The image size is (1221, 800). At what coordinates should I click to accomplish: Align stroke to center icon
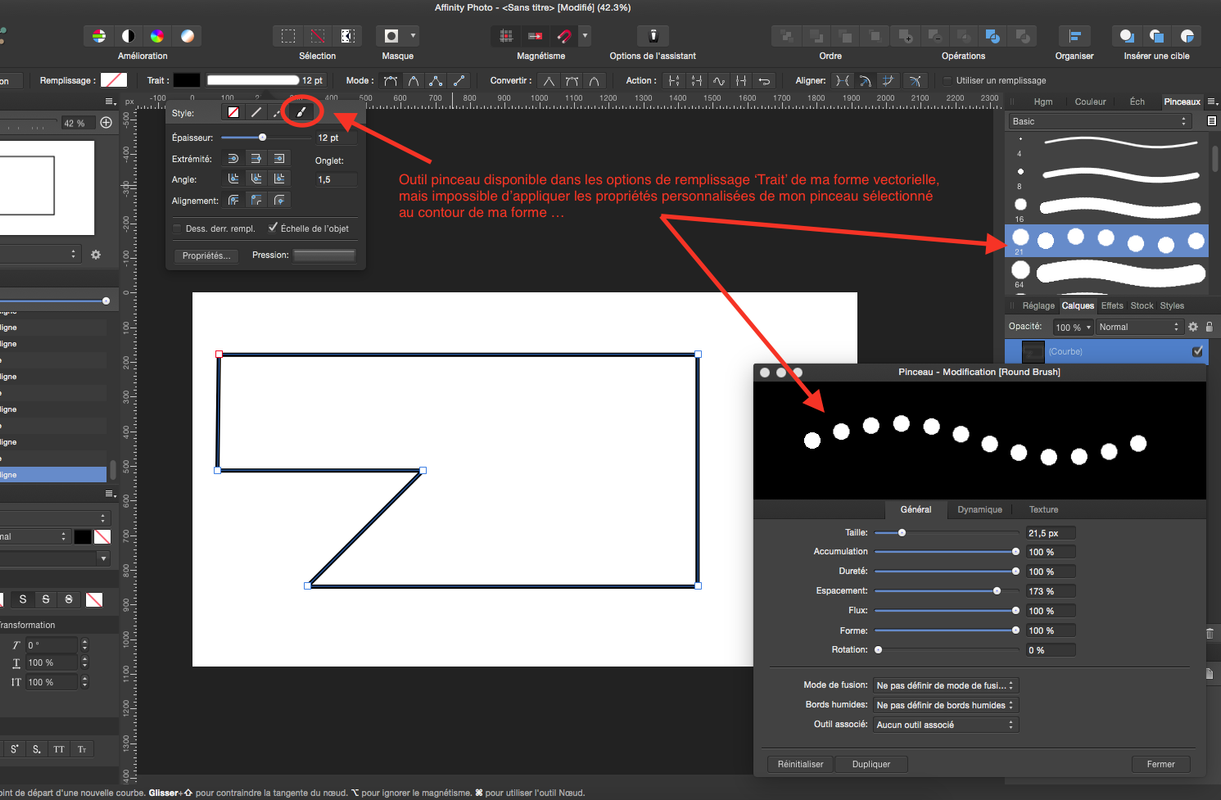click(x=233, y=200)
